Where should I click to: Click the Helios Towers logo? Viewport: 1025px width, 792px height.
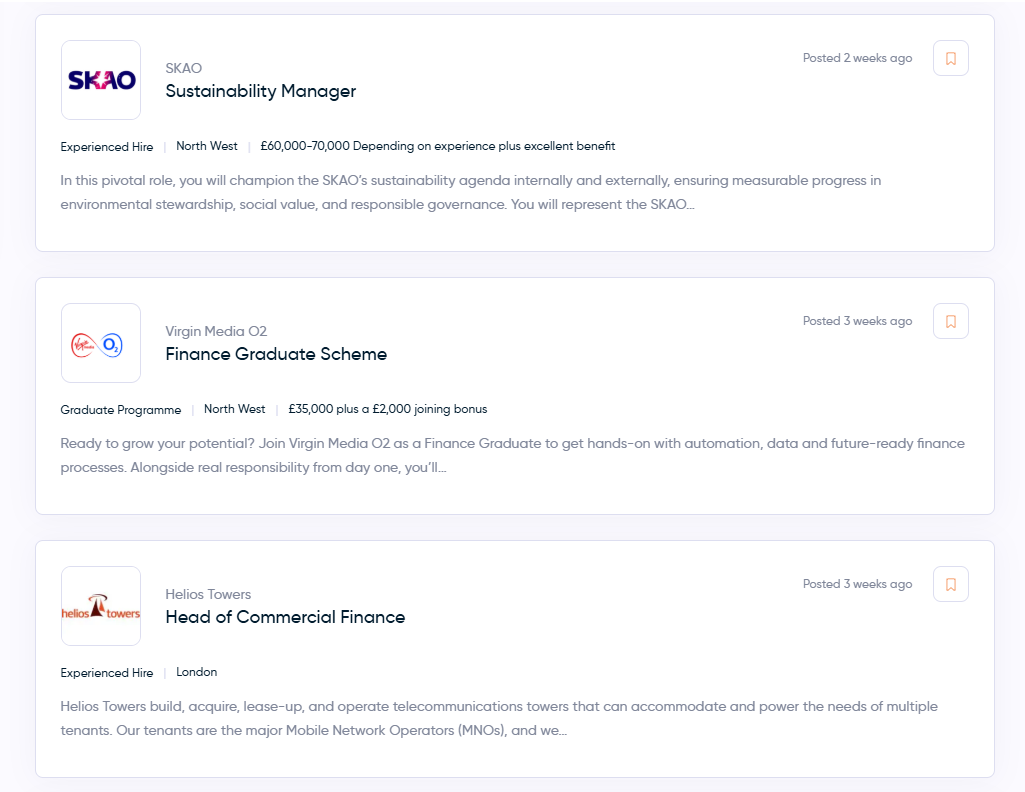101,606
